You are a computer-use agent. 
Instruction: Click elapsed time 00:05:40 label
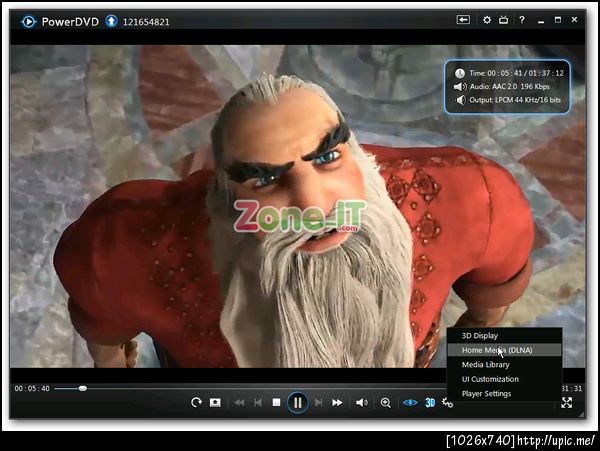(32, 389)
